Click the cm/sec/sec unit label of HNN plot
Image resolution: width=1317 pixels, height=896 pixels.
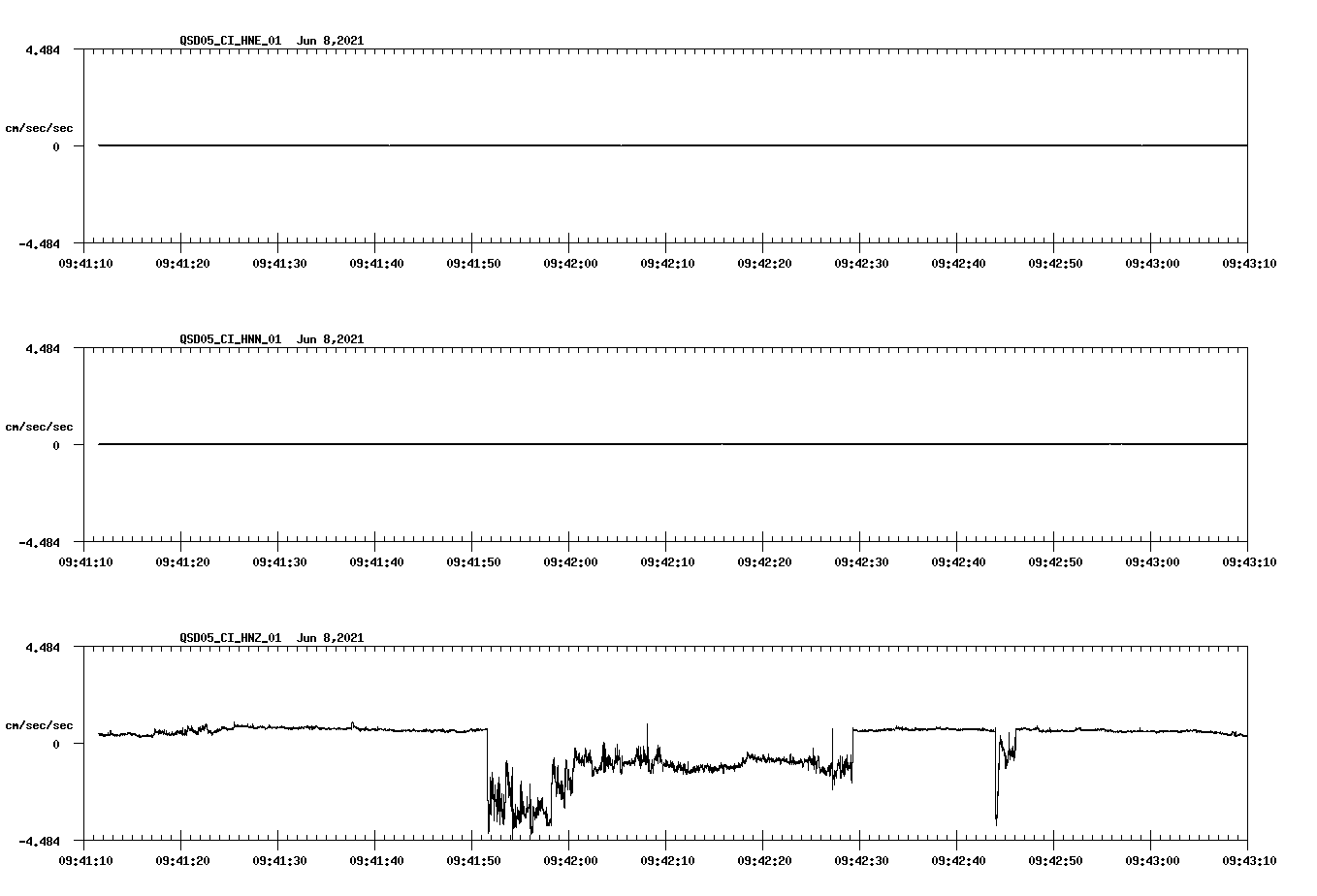pyautogui.click(x=39, y=427)
